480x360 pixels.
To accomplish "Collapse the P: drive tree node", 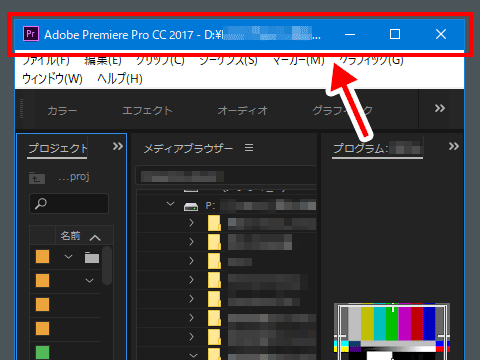I will [170, 204].
